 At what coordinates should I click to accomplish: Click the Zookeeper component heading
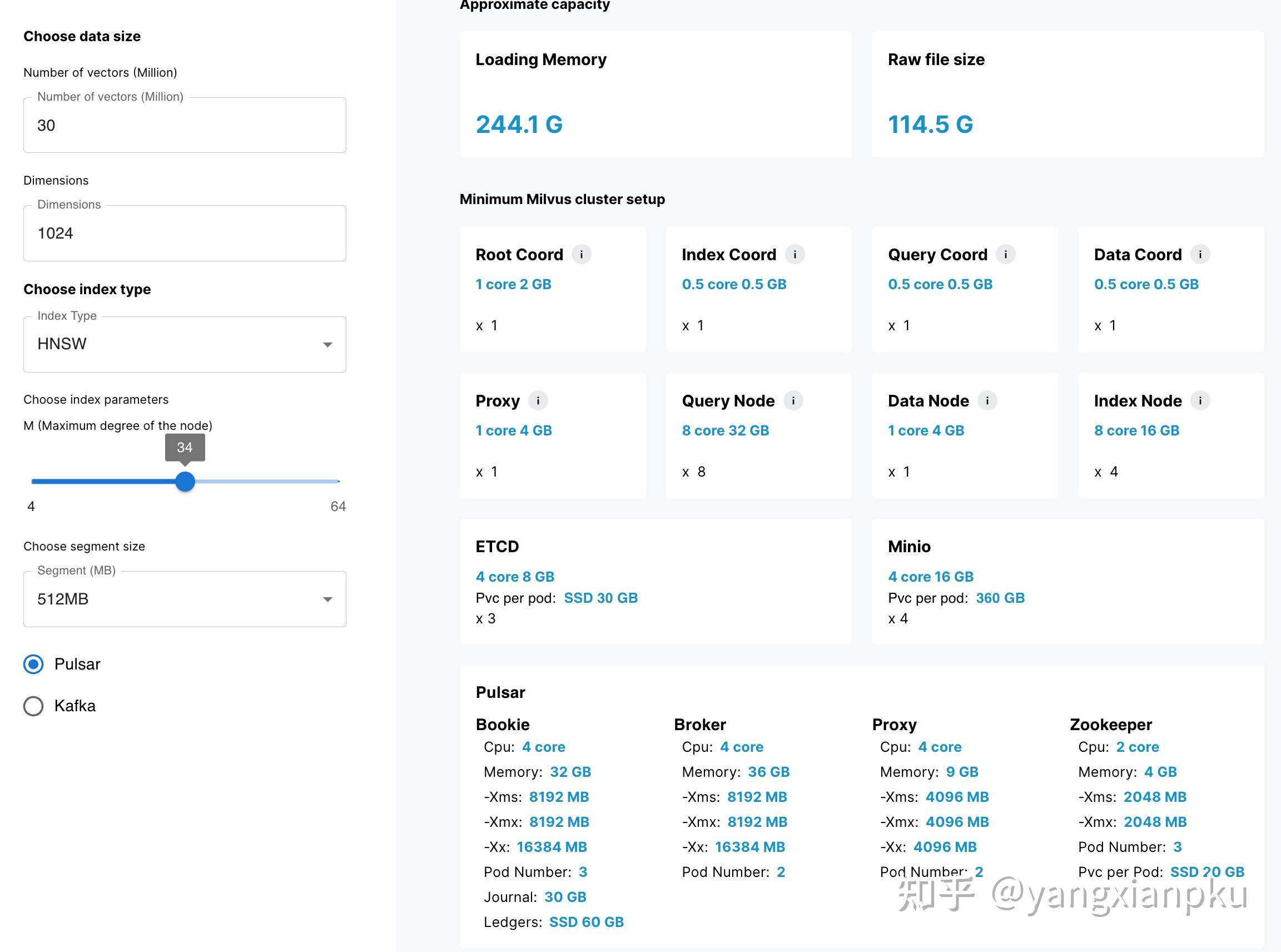point(1110,725)
